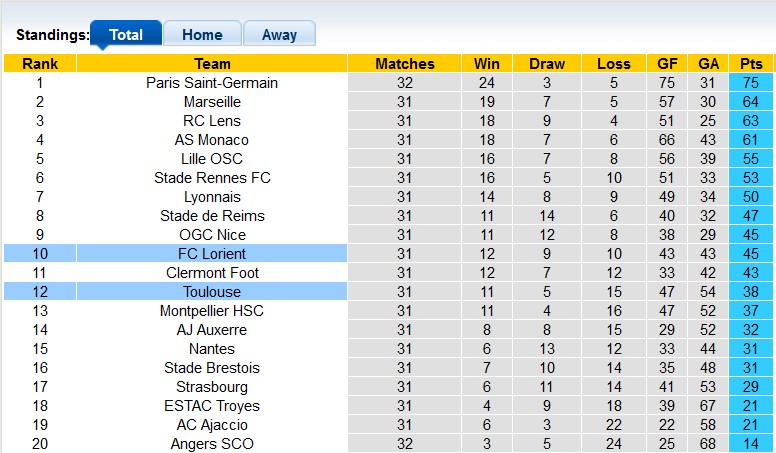Click the Stade Rennes FC entry
This screenshot has width=776, height=453.
pos(212,178)
